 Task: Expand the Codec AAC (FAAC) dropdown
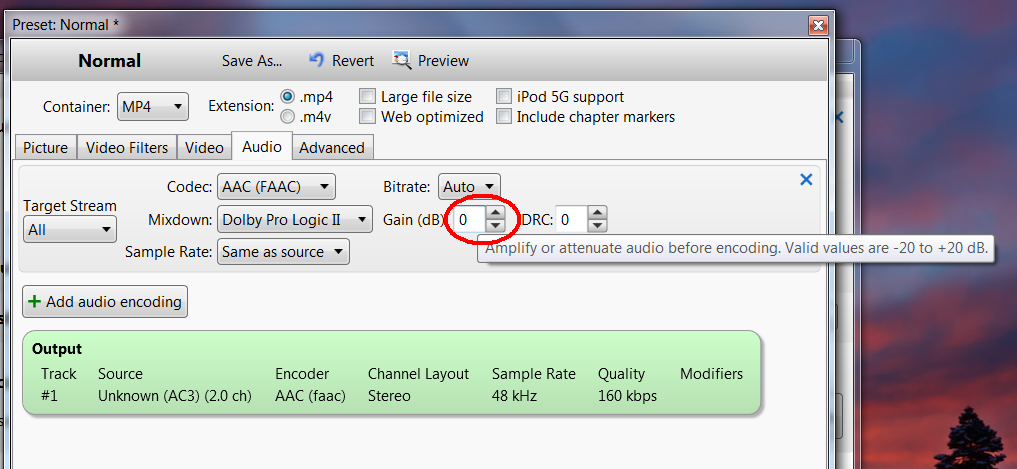point(276,186)
